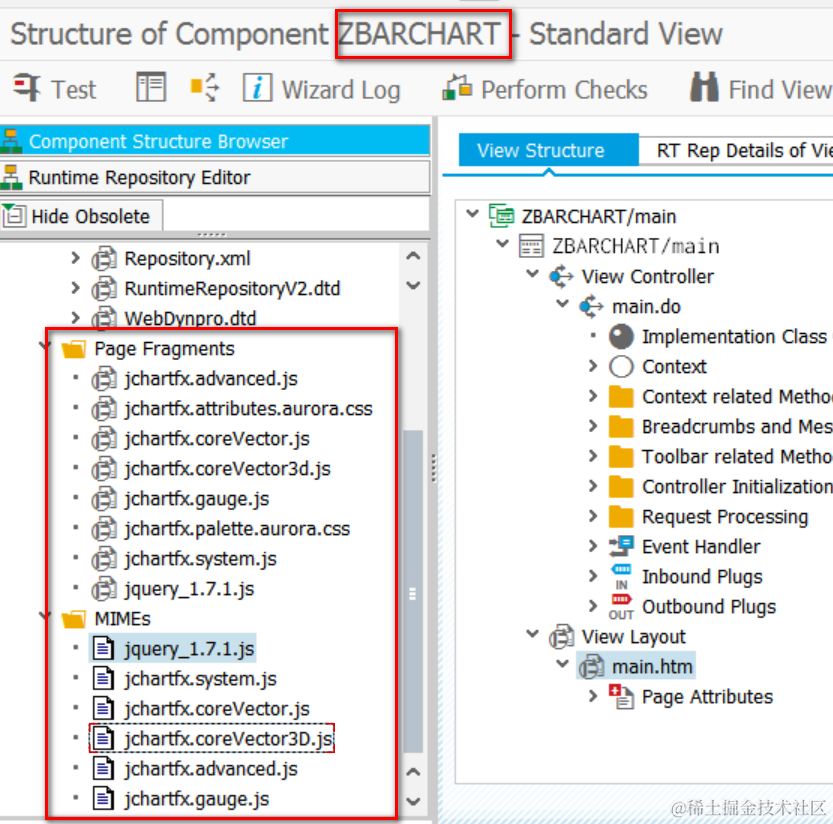
Task: Click the Controller Initialization folder icon
Action: click(x=621, y=487)
